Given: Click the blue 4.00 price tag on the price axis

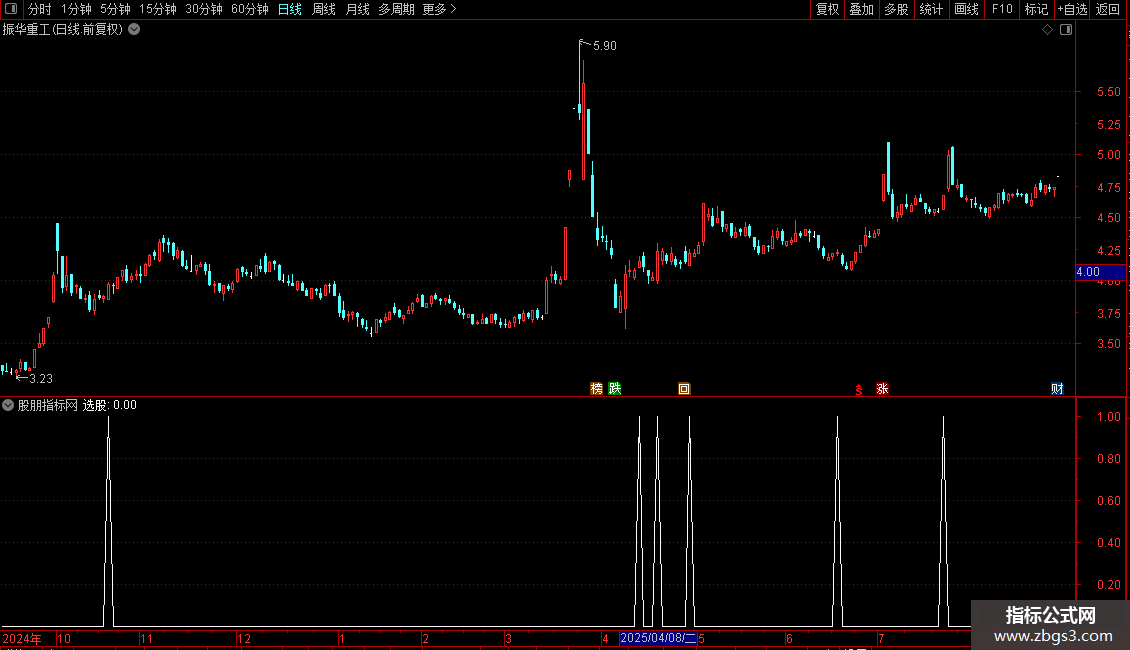Looking at the screenshot, I should (x=1100, y=272).
